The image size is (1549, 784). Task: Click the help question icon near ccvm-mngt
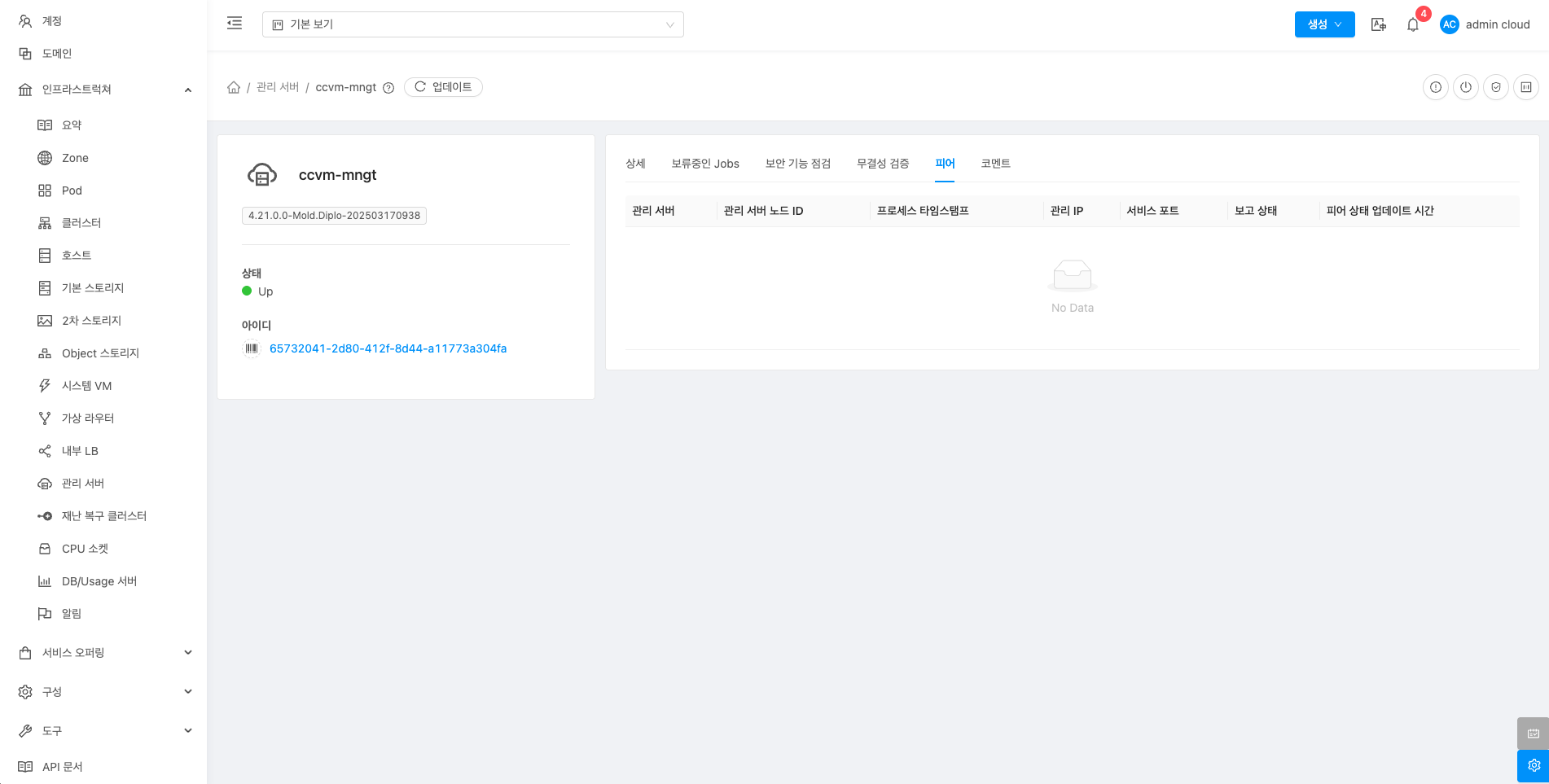point(388,88)
